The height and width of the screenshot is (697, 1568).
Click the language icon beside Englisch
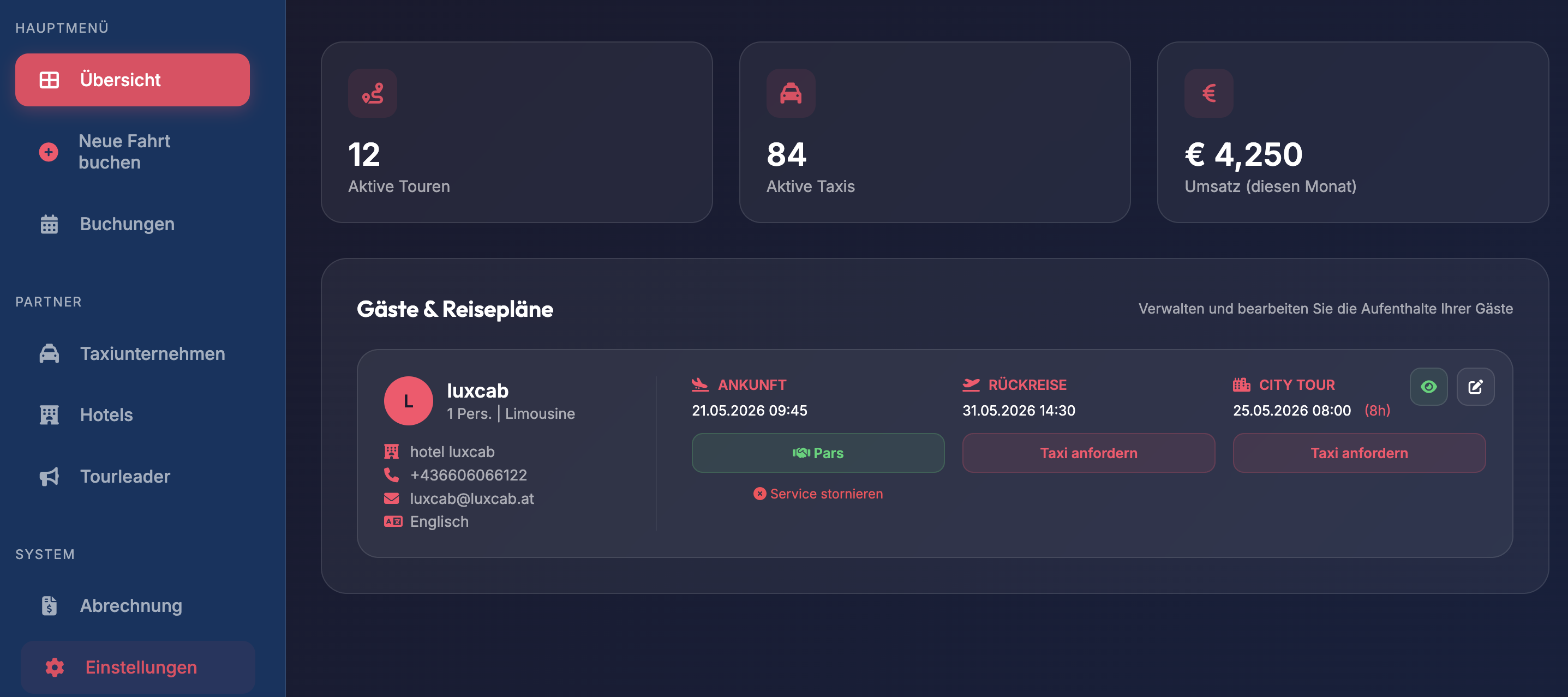point(393,522)
